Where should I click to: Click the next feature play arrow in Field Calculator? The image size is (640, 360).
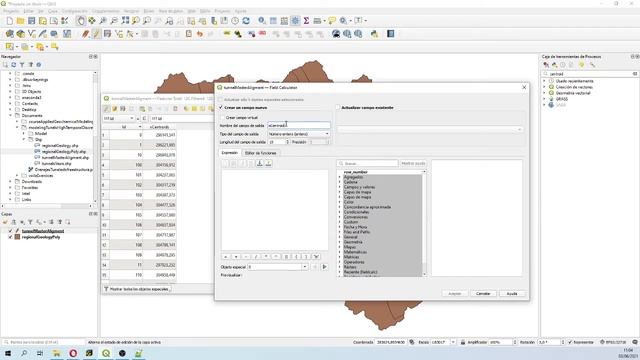tap(324, 267)
